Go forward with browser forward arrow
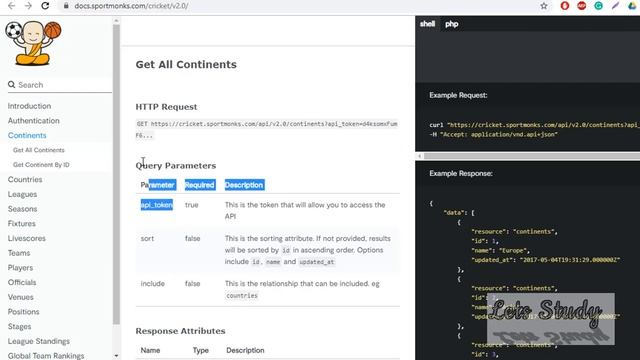 coord(28,6)
